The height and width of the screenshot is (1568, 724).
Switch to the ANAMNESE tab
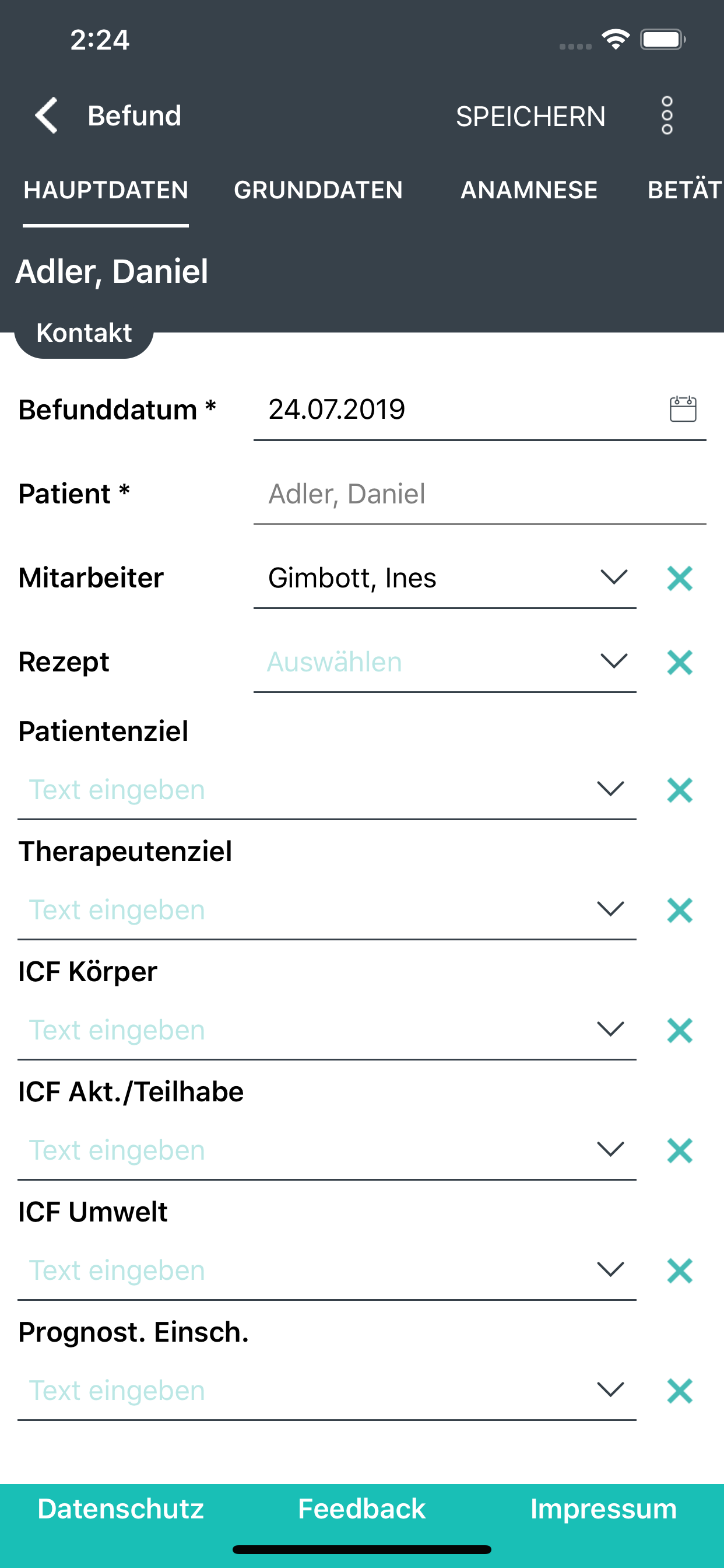(x=529, y=190)
